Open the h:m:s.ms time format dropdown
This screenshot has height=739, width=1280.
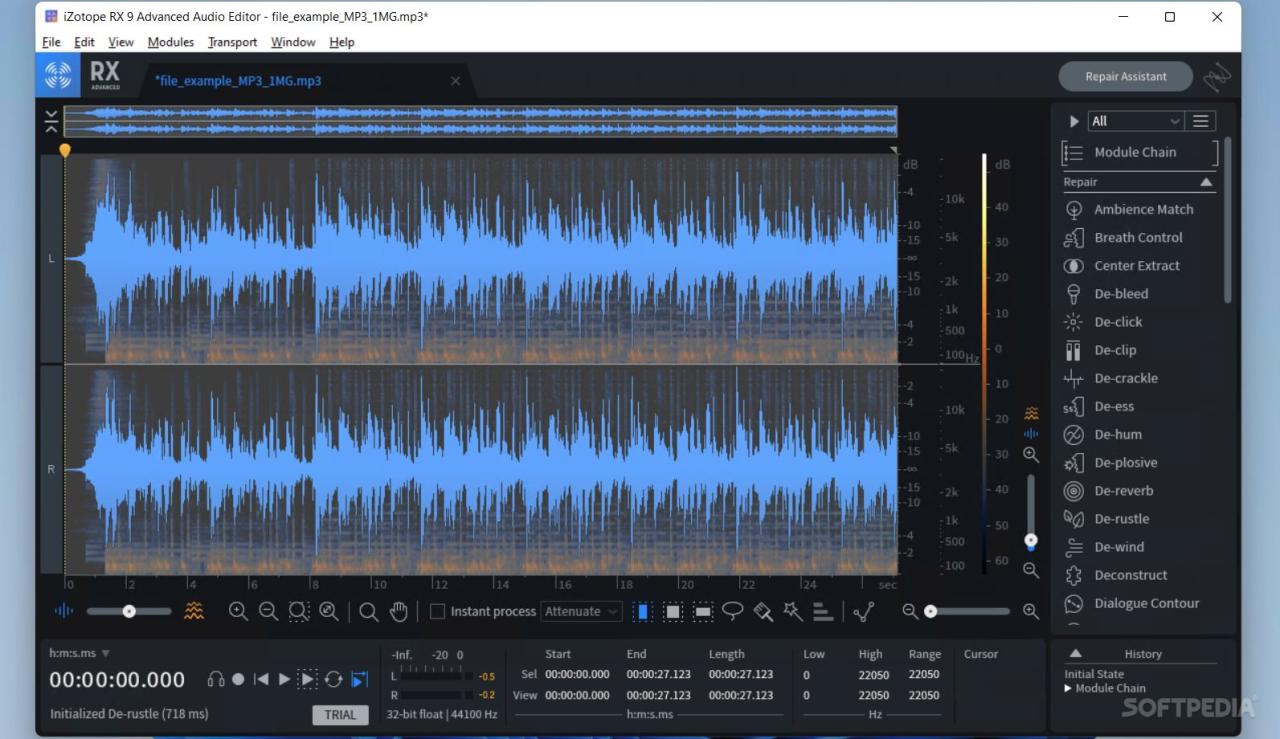click(80, 653)
